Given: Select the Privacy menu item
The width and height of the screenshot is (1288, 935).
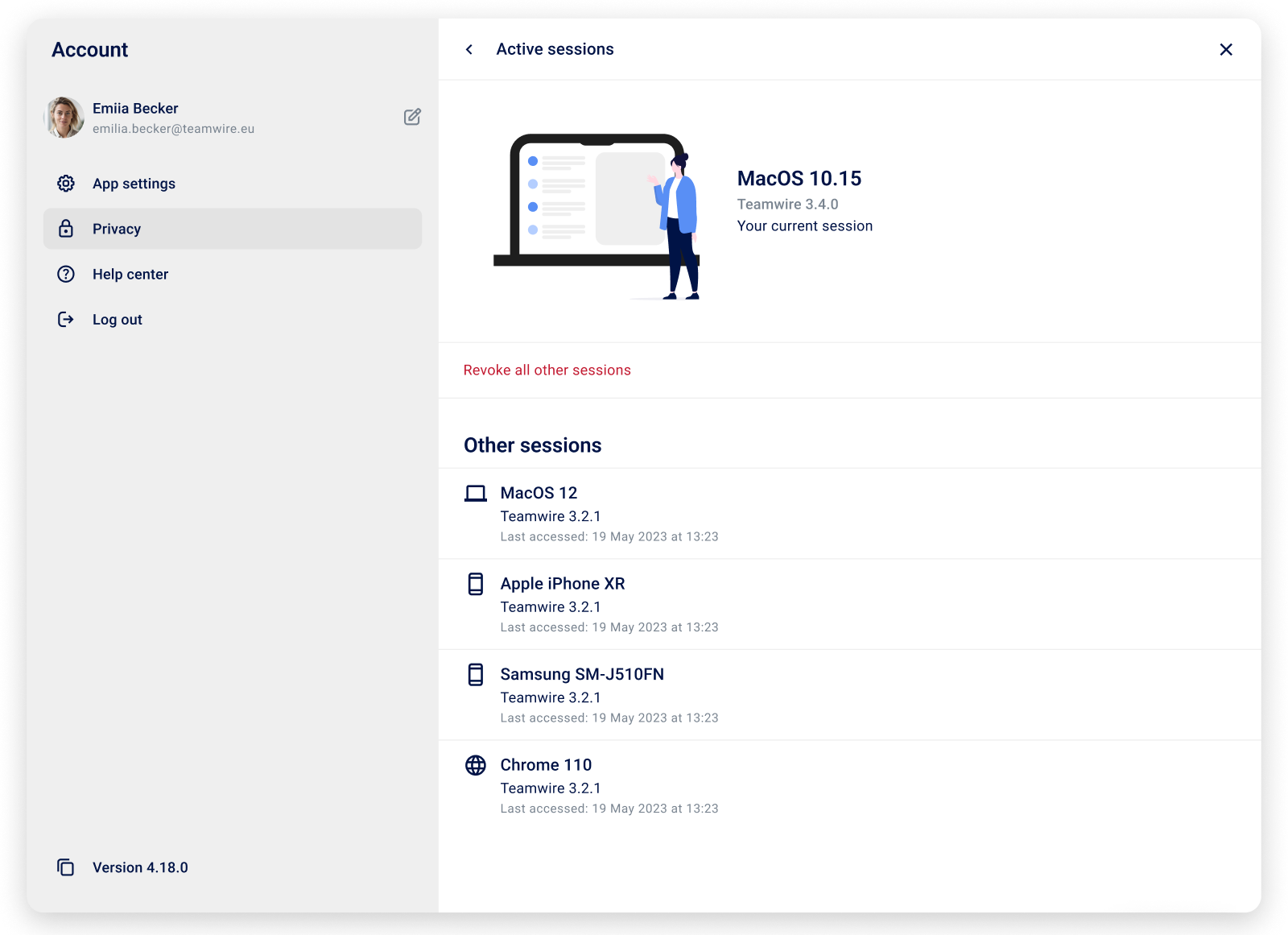Looking at the screenshot, I should click(233, 229).
